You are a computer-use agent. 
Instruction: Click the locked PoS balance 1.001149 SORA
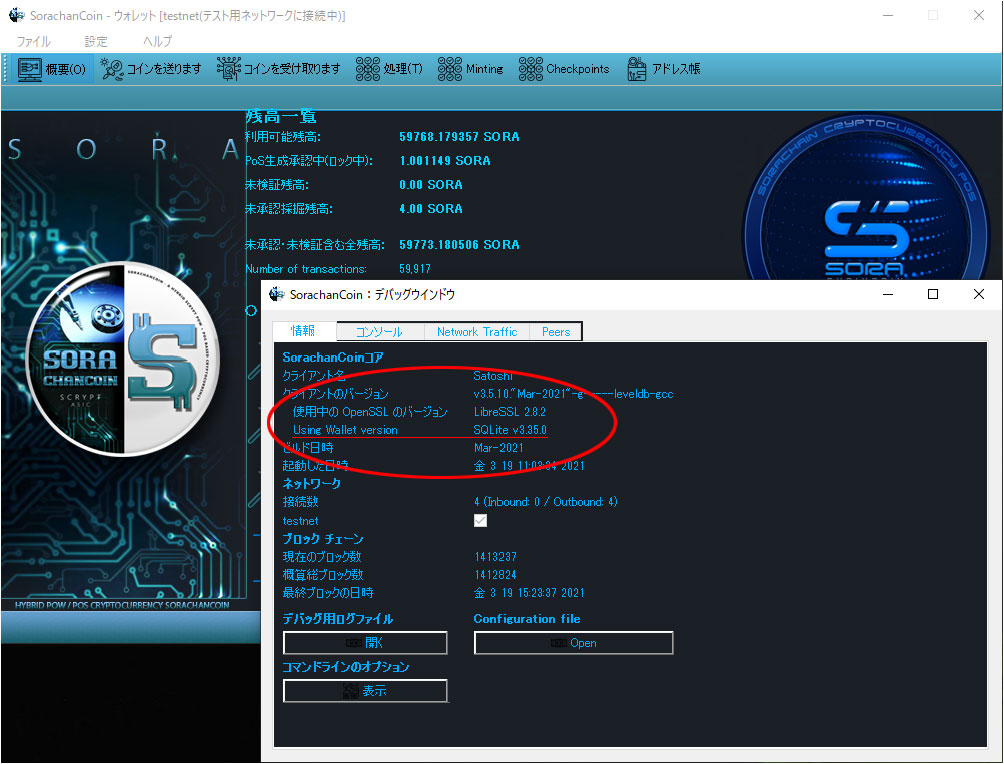[x=445, y=161]
